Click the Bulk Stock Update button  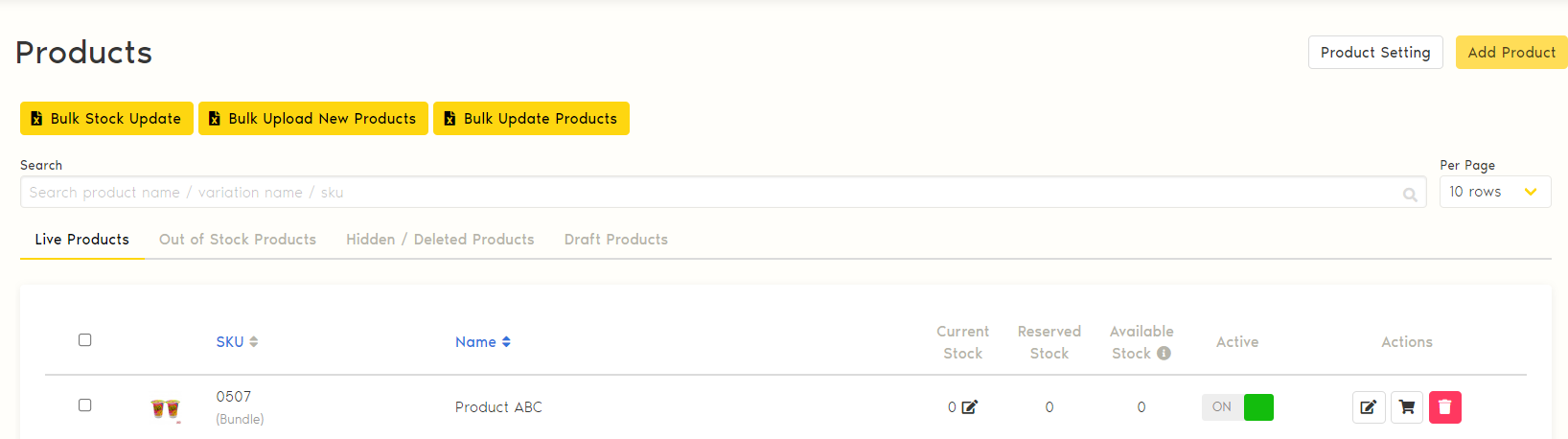click(x=106, y=119)
